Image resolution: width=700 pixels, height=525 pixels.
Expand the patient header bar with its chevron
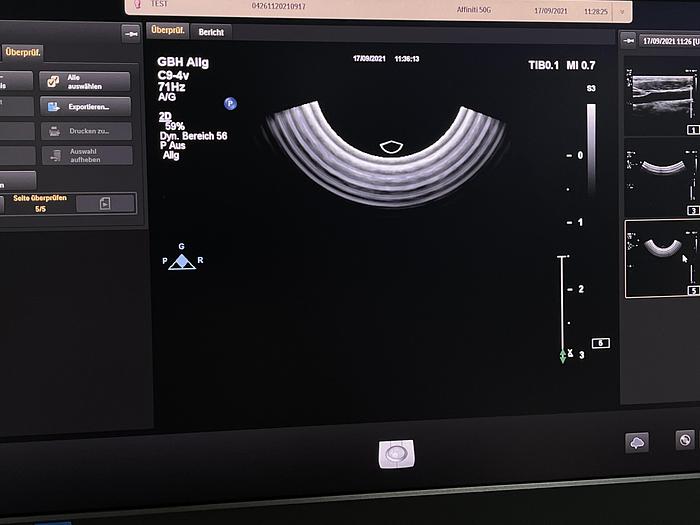coord(622,12)
